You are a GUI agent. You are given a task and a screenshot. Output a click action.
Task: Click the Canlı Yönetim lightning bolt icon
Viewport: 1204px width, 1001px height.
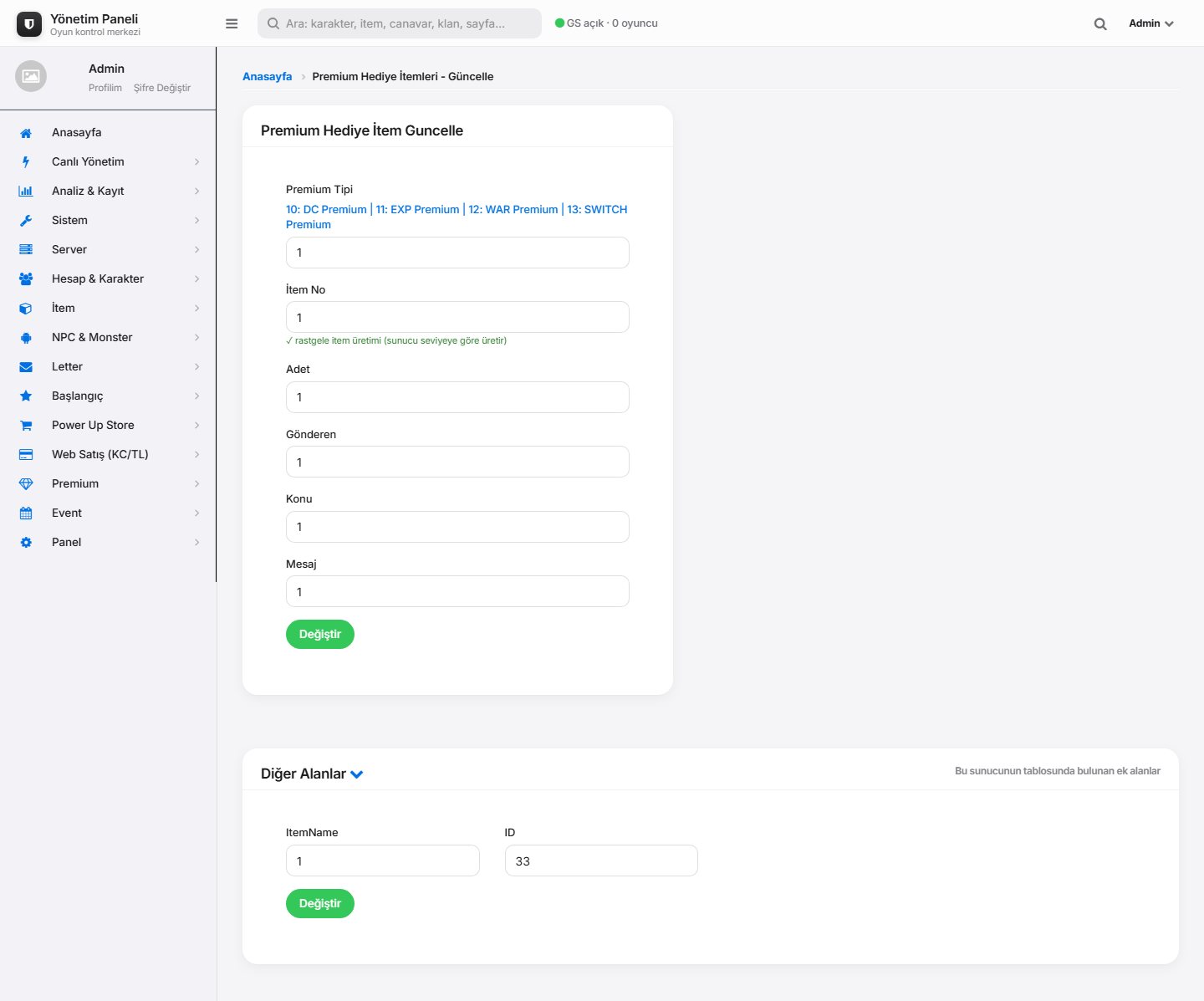tap(26, 162)
